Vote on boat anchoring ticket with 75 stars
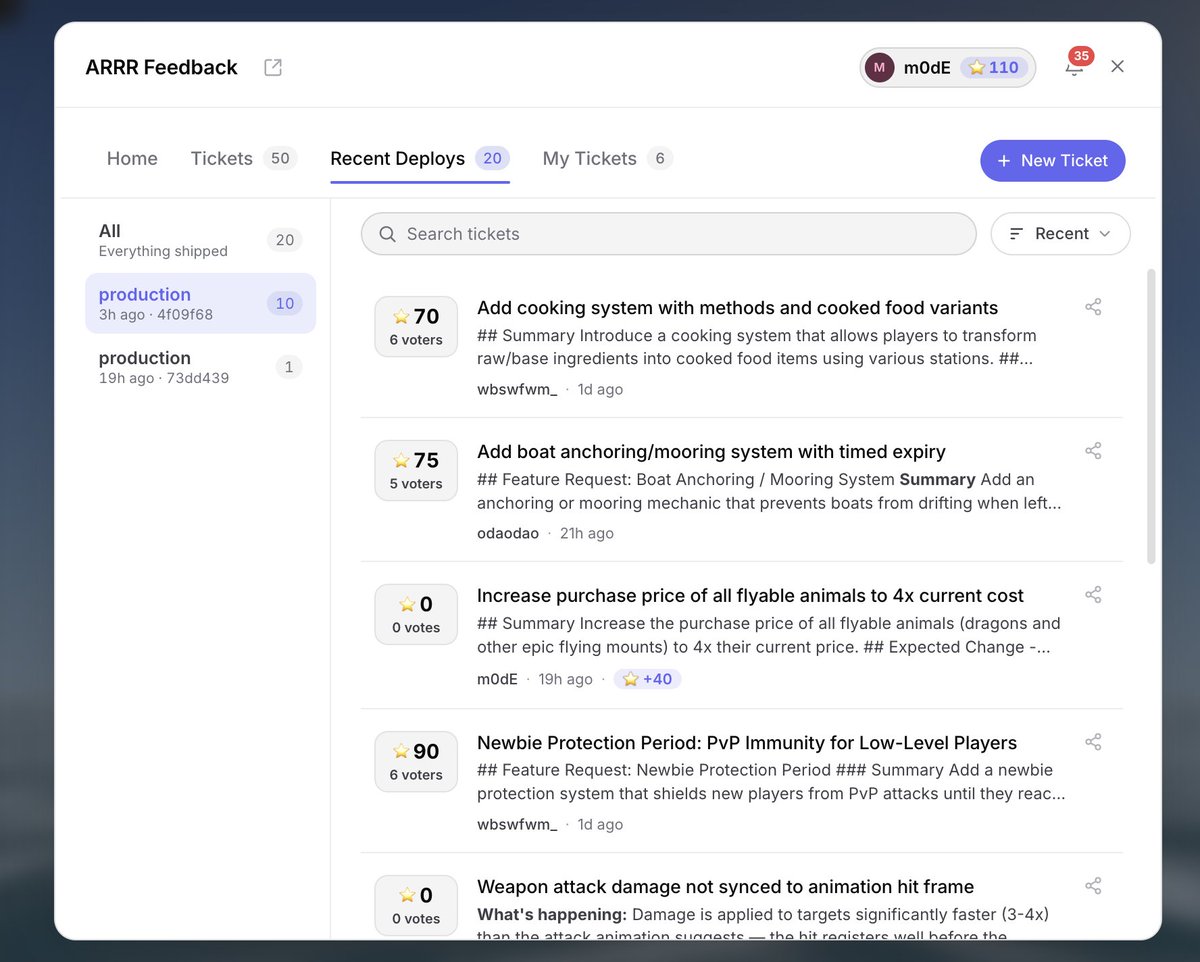This screenshot has width=1200, height=962. click(416, 471)
